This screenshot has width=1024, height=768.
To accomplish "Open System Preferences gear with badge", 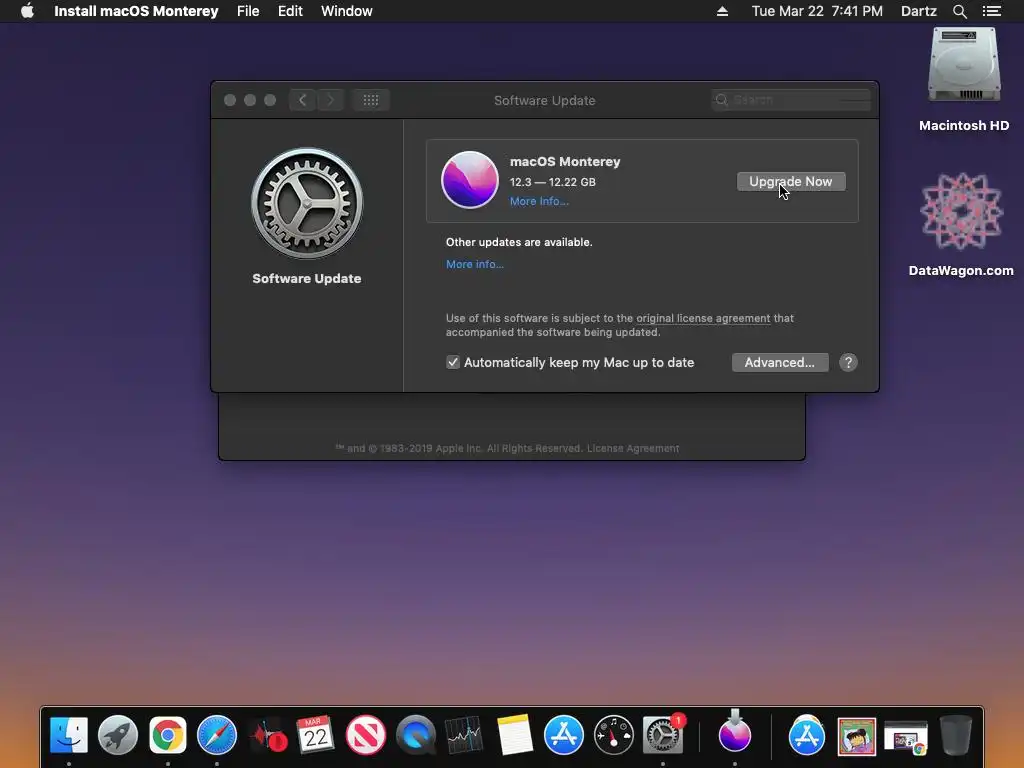I will (663, 735).
